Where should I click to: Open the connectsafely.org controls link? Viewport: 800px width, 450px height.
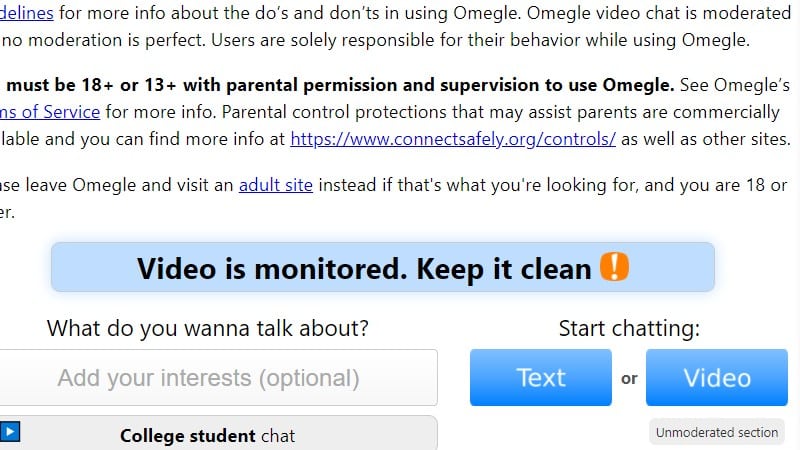pos(453,139)
